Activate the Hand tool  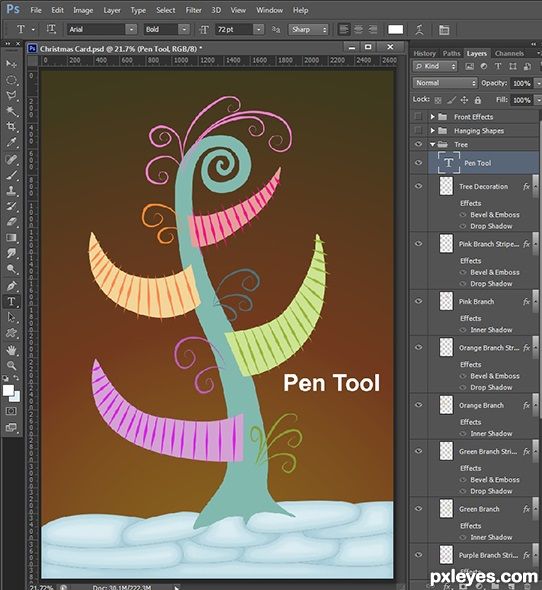(11, 350)
